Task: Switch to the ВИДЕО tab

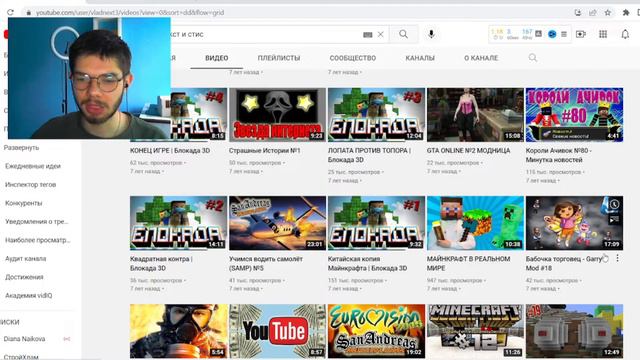Action: (217, 58)
